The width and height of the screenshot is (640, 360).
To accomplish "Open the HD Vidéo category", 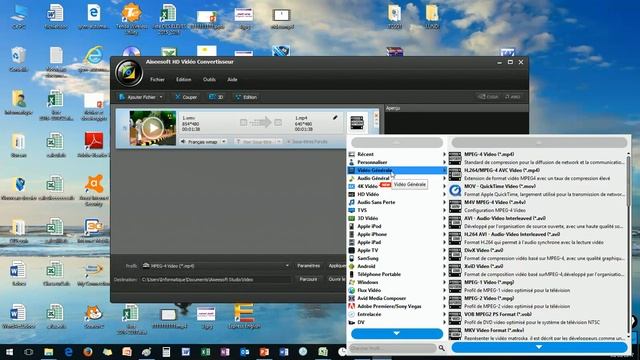I will point(397,194).
